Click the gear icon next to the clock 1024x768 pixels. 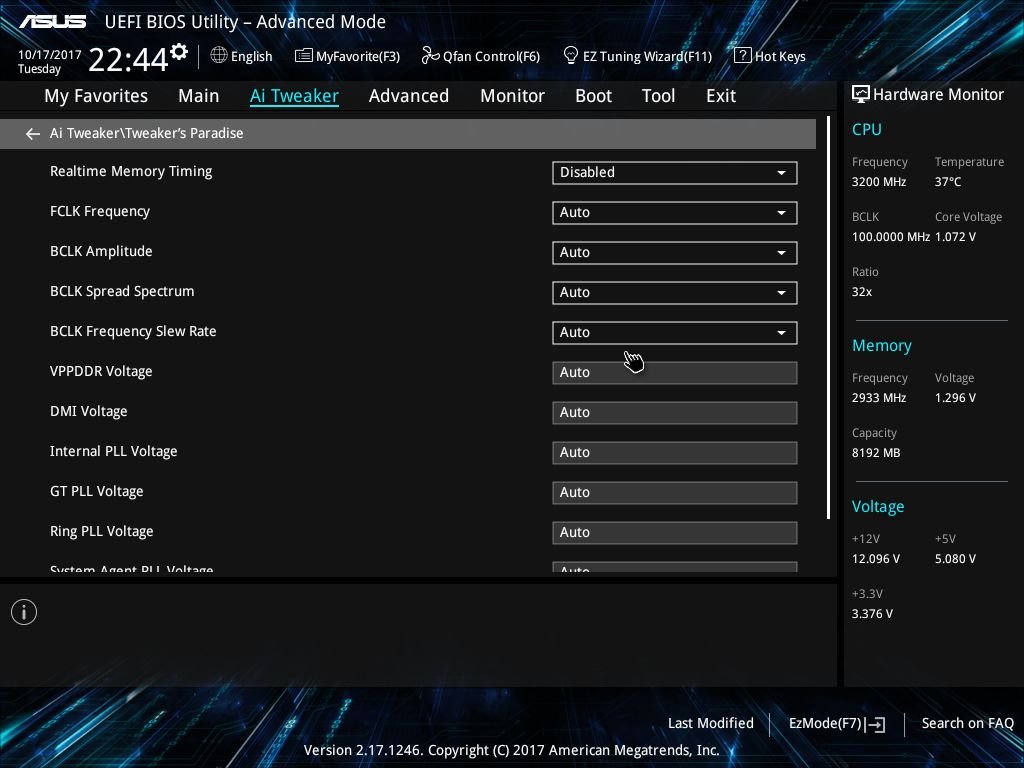point(179,52)
